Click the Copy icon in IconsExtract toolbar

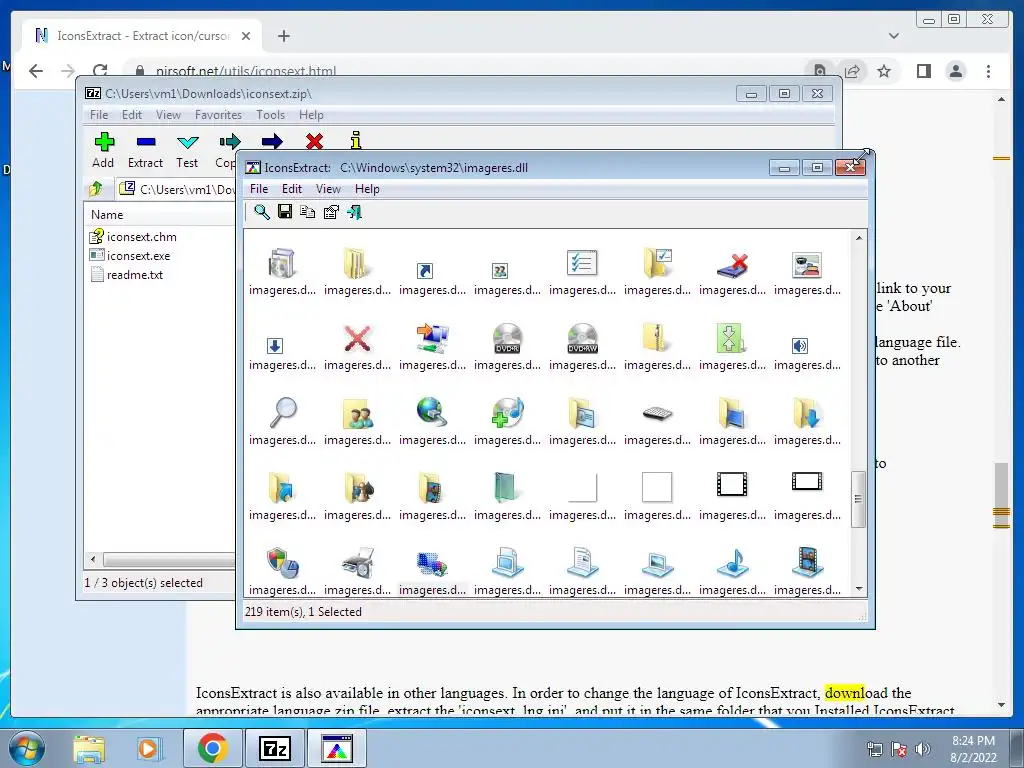pos(308,212)
